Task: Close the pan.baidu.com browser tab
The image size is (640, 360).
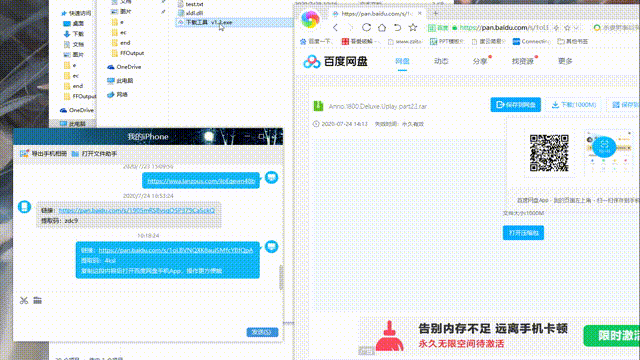Action: click(420, 13)
